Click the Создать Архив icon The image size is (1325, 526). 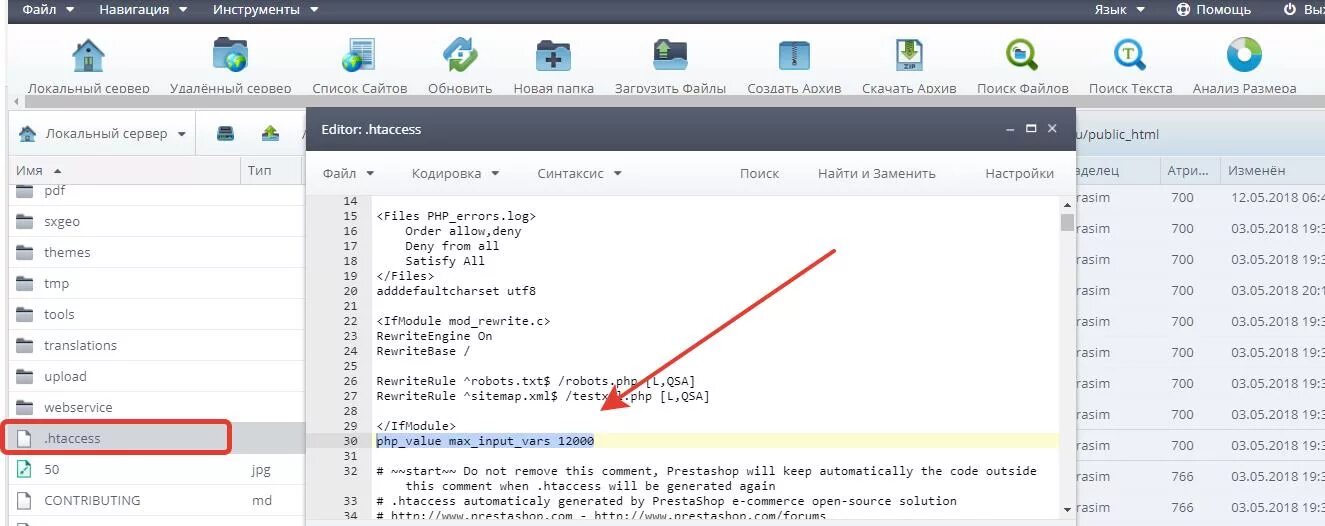tap(794, 54)
